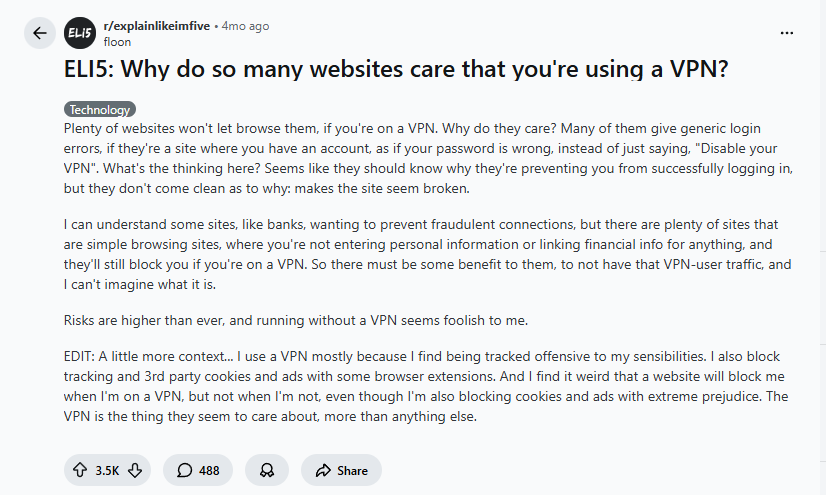This screenshot has width=826, height=495.
Task: Open the three-dot post options menu
Action: tap(786, 33)
